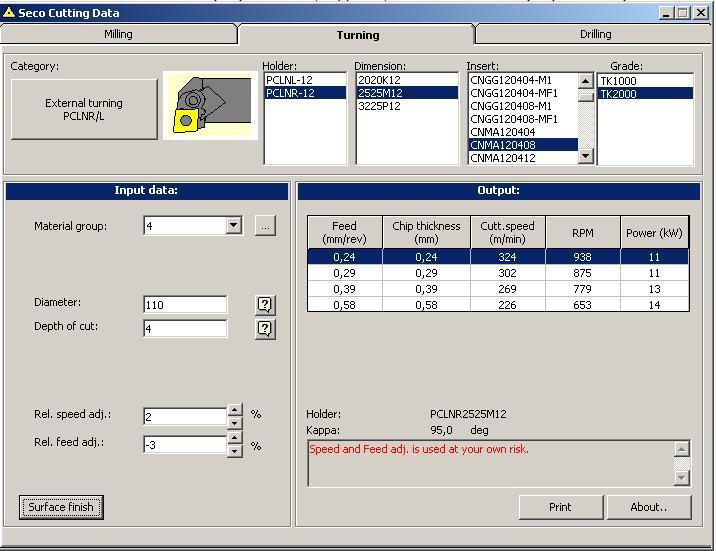This screenshot has width=716, height=551.
Task: Select output row with feed 0,58
Action: tap(498, 304)
